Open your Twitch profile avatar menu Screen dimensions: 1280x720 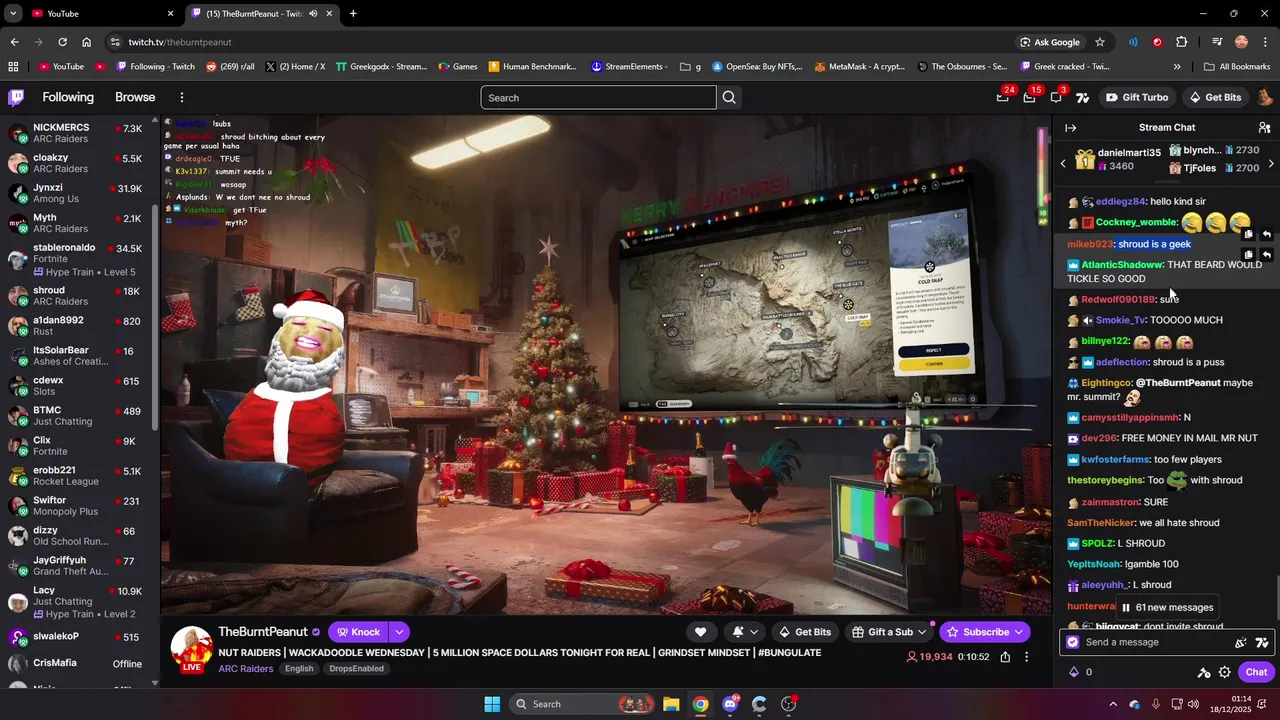[x=1264, y=97]
